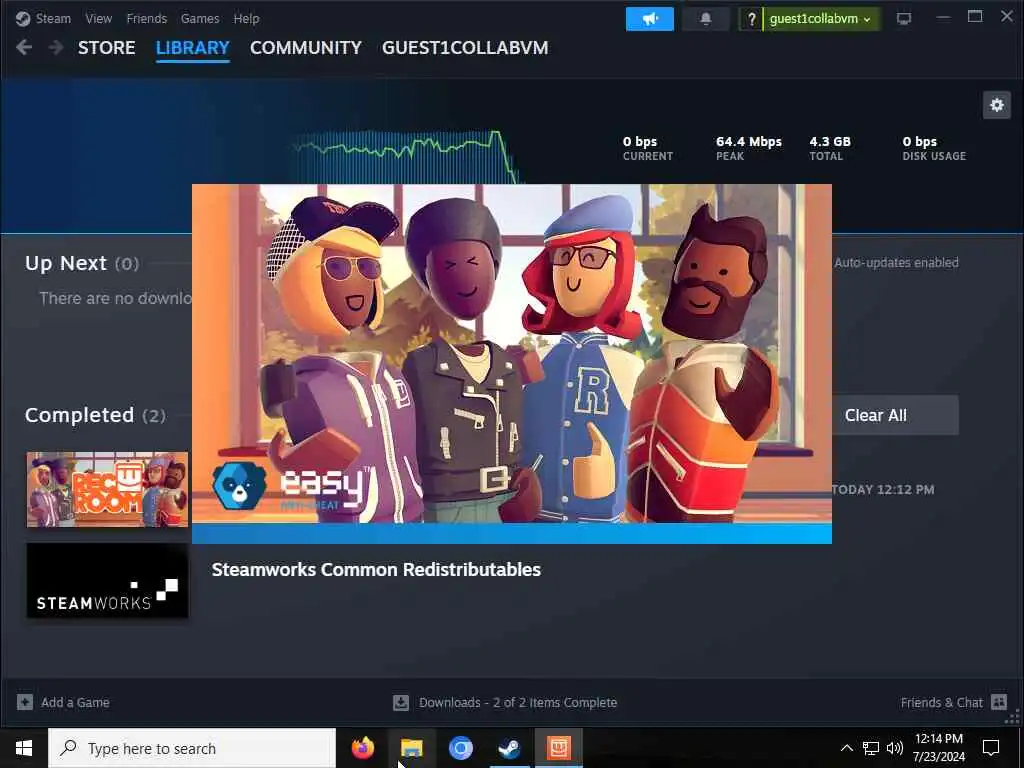Open the Windows notification center icon
The width and height of the screenshot is (1024, 768).
pos(991,748)
